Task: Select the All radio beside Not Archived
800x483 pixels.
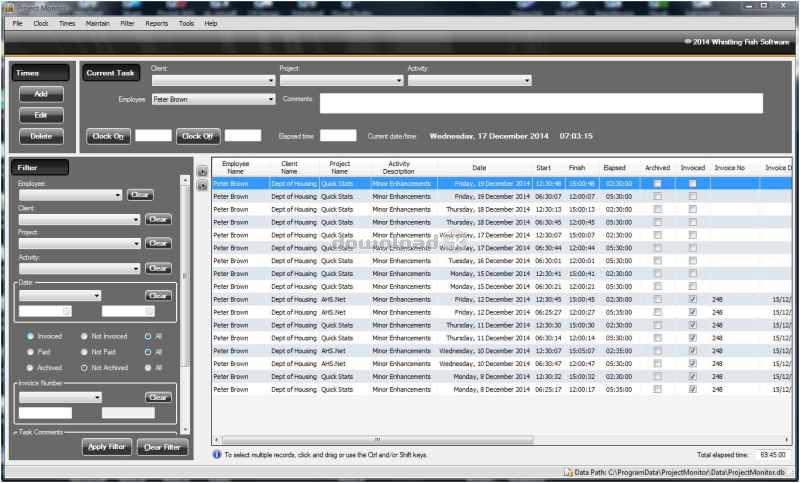Action: tap(148, 368)
